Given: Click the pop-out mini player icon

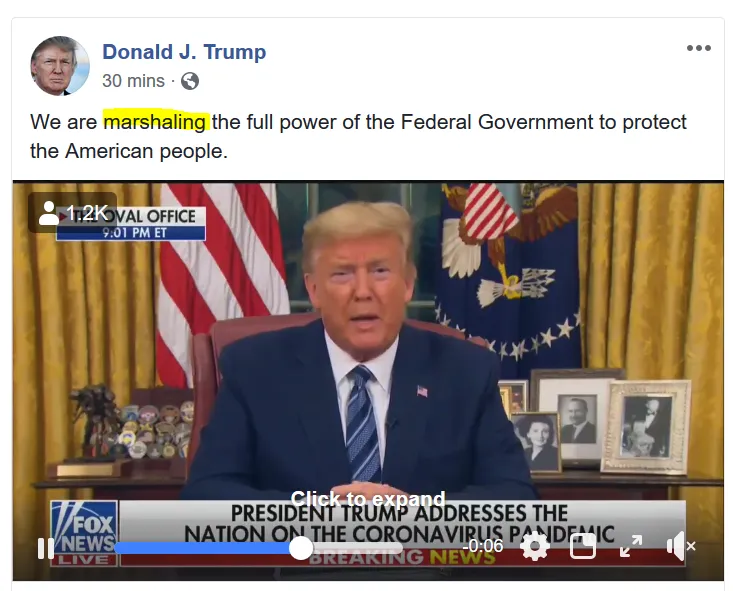Looking at the screenshot, I should tap(583, 546).
